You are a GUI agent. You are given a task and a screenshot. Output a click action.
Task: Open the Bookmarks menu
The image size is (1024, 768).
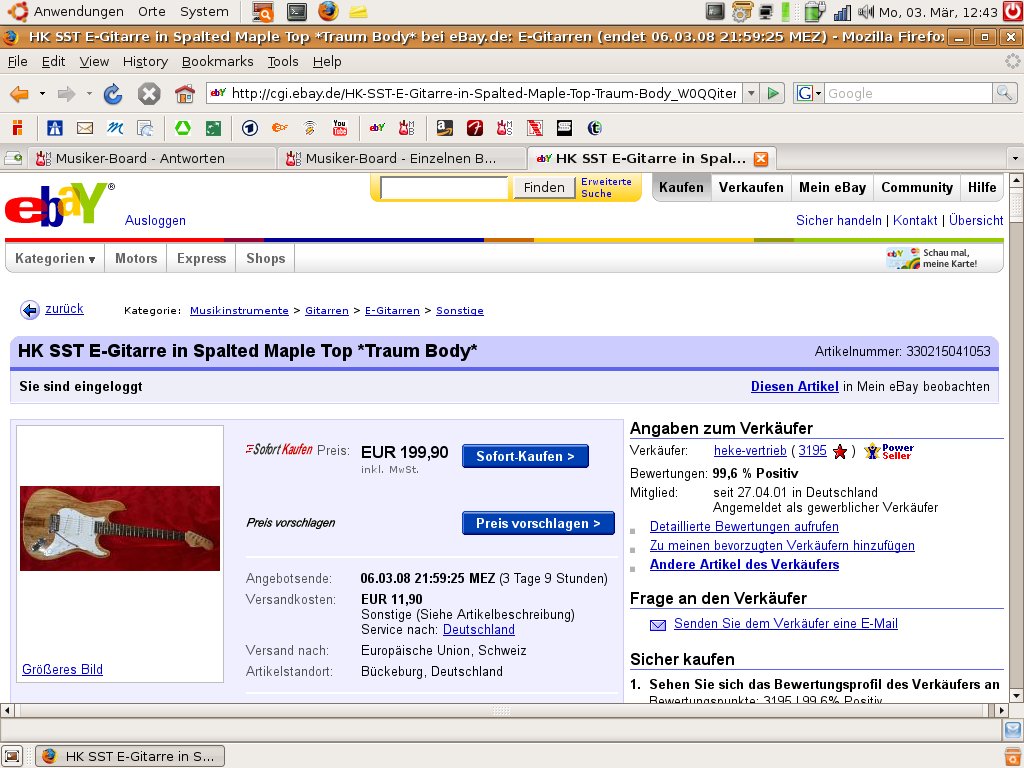pyautogui.click(x=217, y=61)
